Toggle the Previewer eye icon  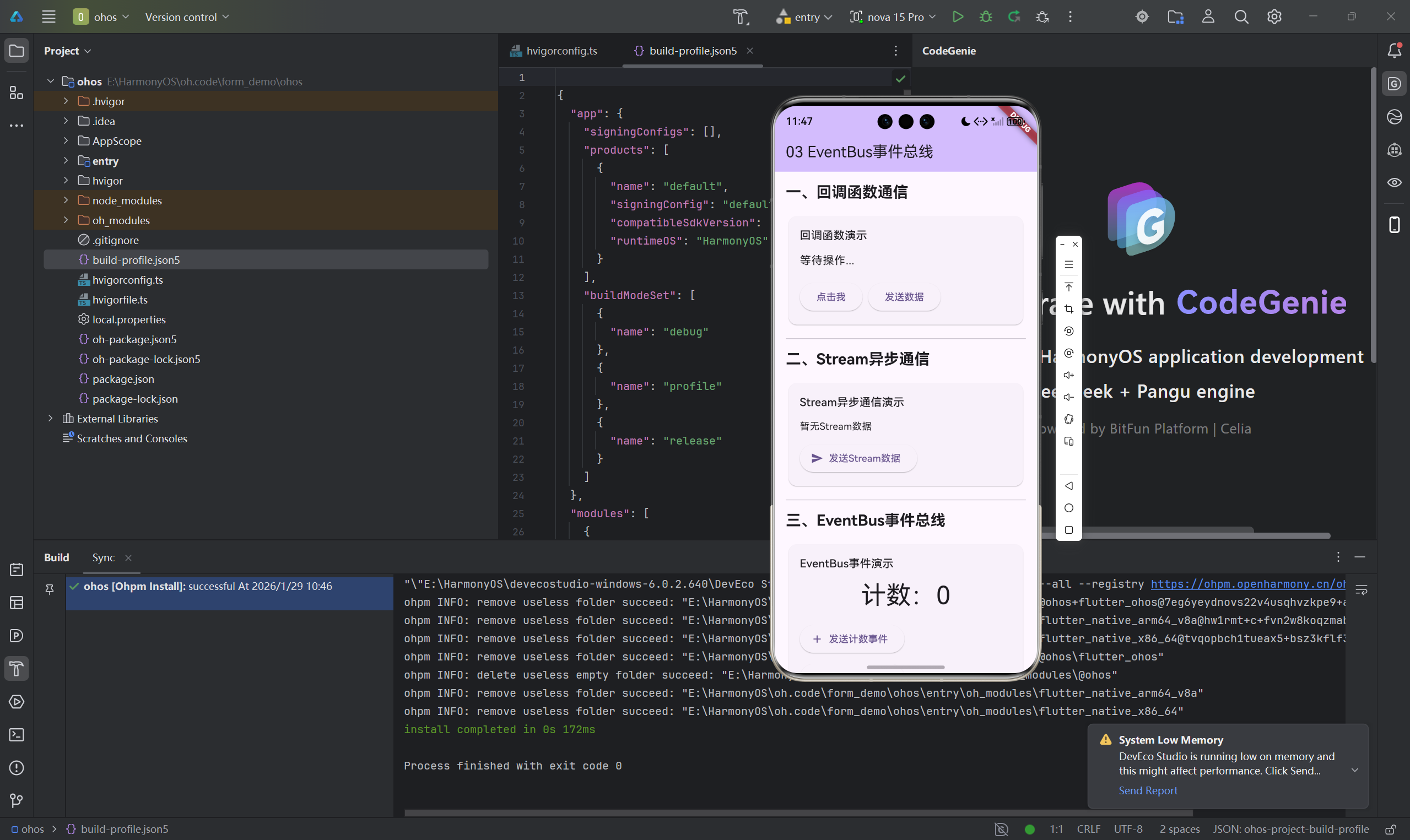point(1393,182)
